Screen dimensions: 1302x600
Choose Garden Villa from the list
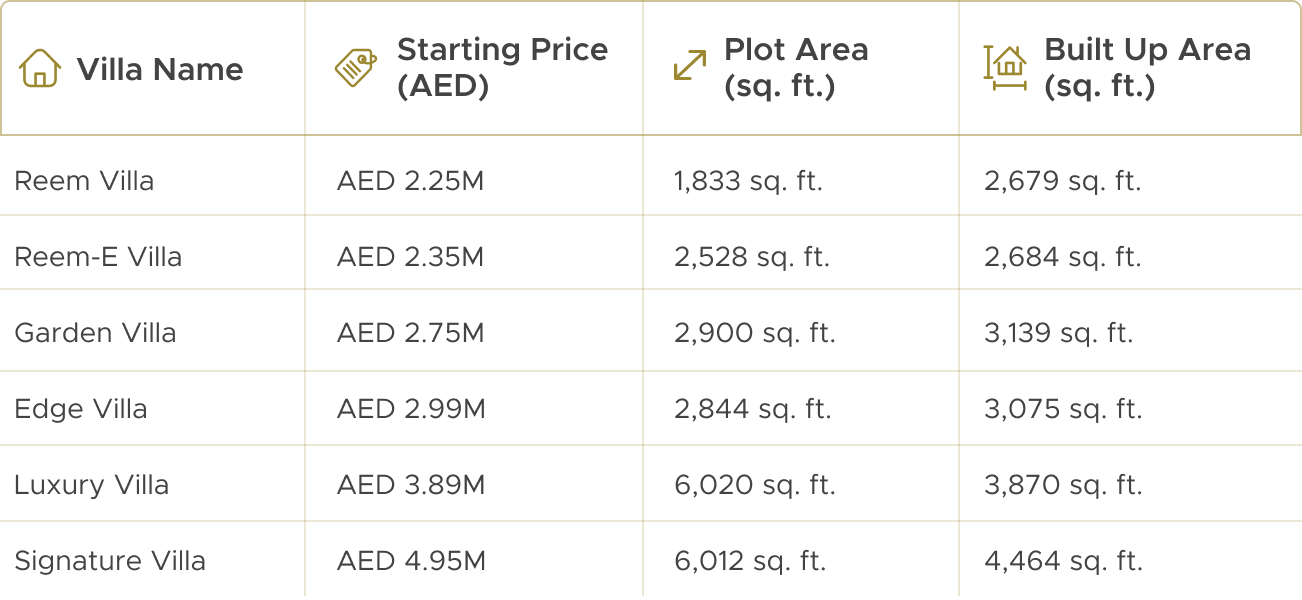(x=95, y=333)
